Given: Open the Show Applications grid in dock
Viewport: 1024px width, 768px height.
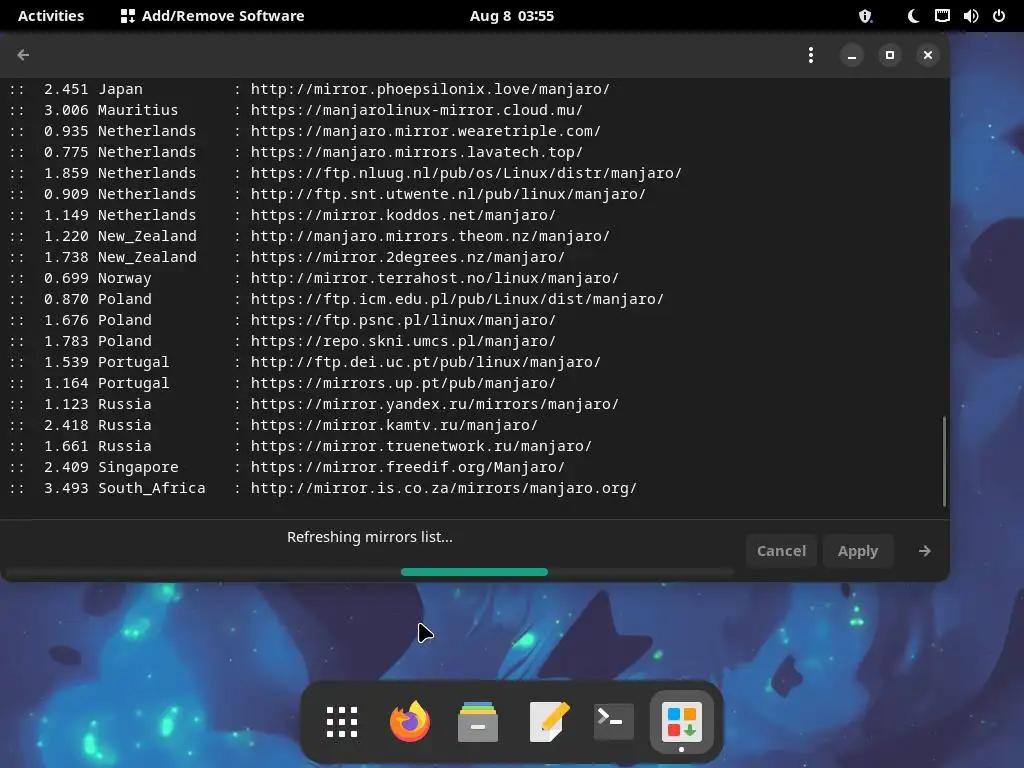Looking at the screenshot, I should (342, 722).
